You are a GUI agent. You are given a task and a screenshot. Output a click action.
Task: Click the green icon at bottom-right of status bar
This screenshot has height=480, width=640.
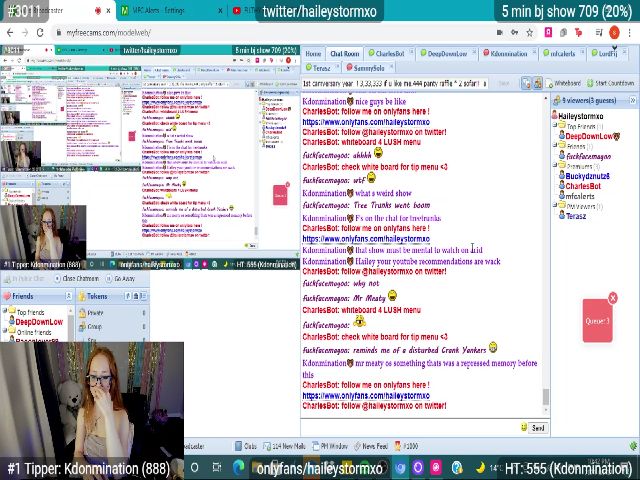[x=633, y=446]
